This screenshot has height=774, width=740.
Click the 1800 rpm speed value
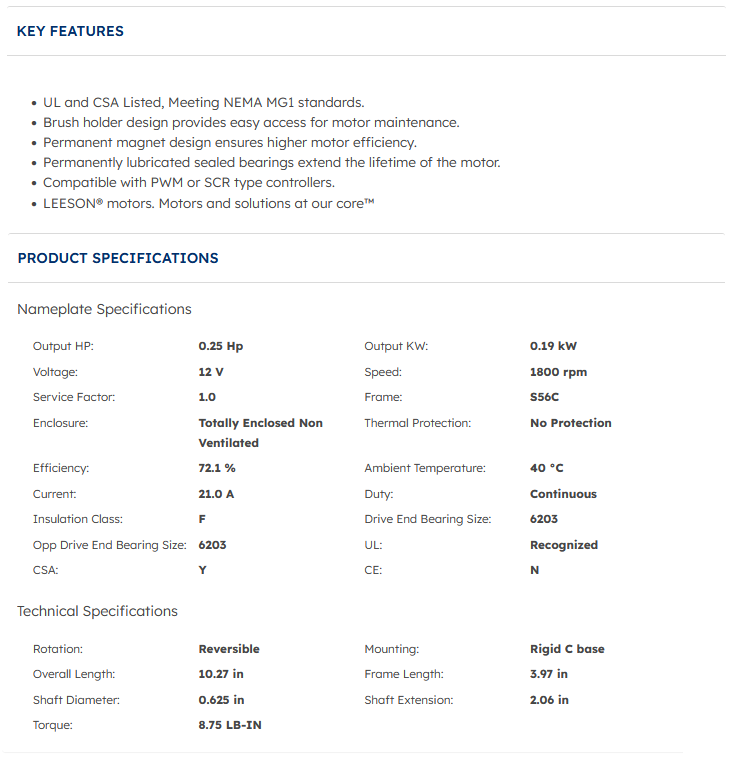[x=558, y=372]
